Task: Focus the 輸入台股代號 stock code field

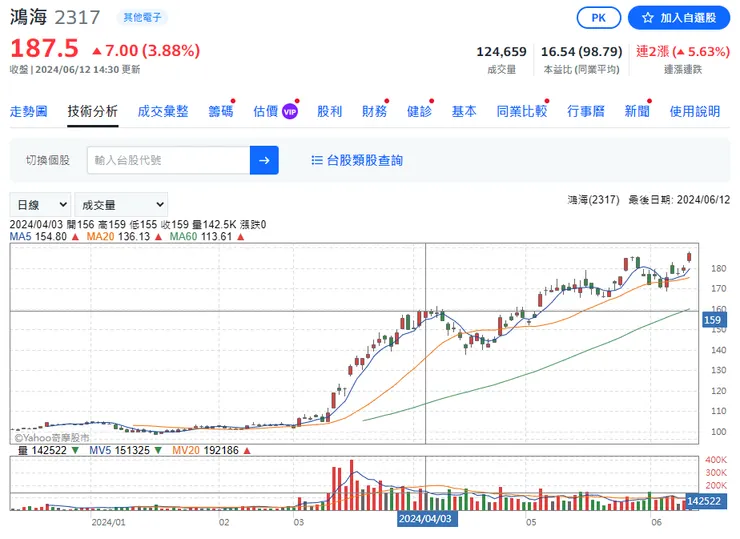Action: tap(168, 160)
